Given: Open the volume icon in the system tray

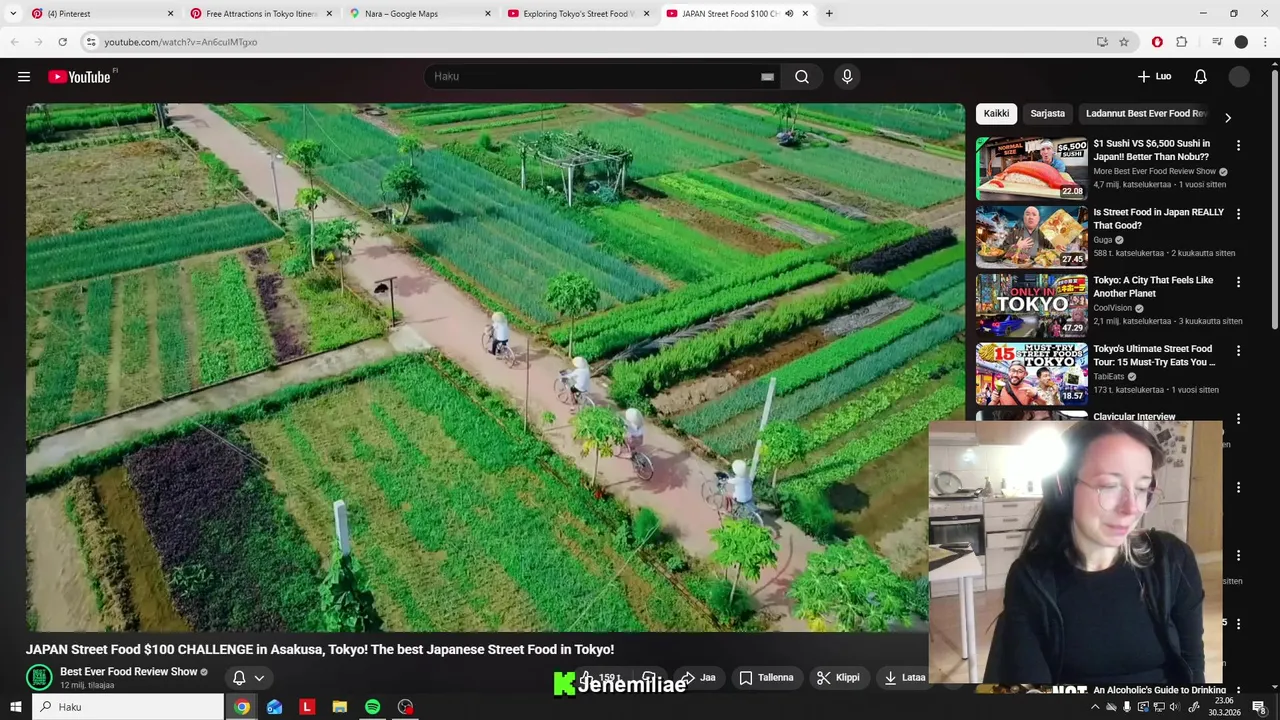Looking at the screenshot, I should 1176,707.
